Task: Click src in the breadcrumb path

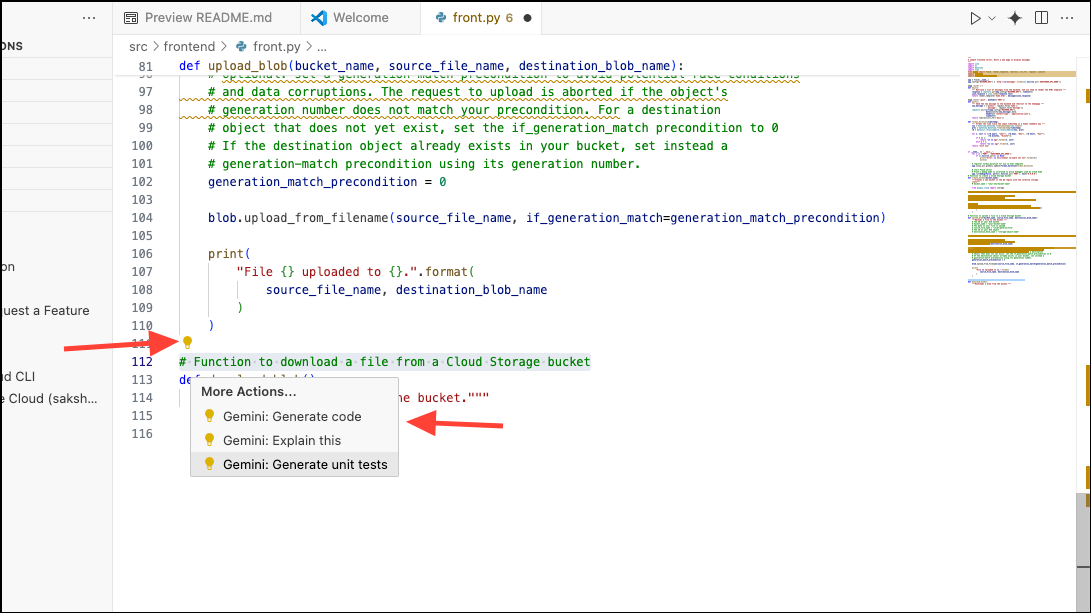Action: pos(138,47)
